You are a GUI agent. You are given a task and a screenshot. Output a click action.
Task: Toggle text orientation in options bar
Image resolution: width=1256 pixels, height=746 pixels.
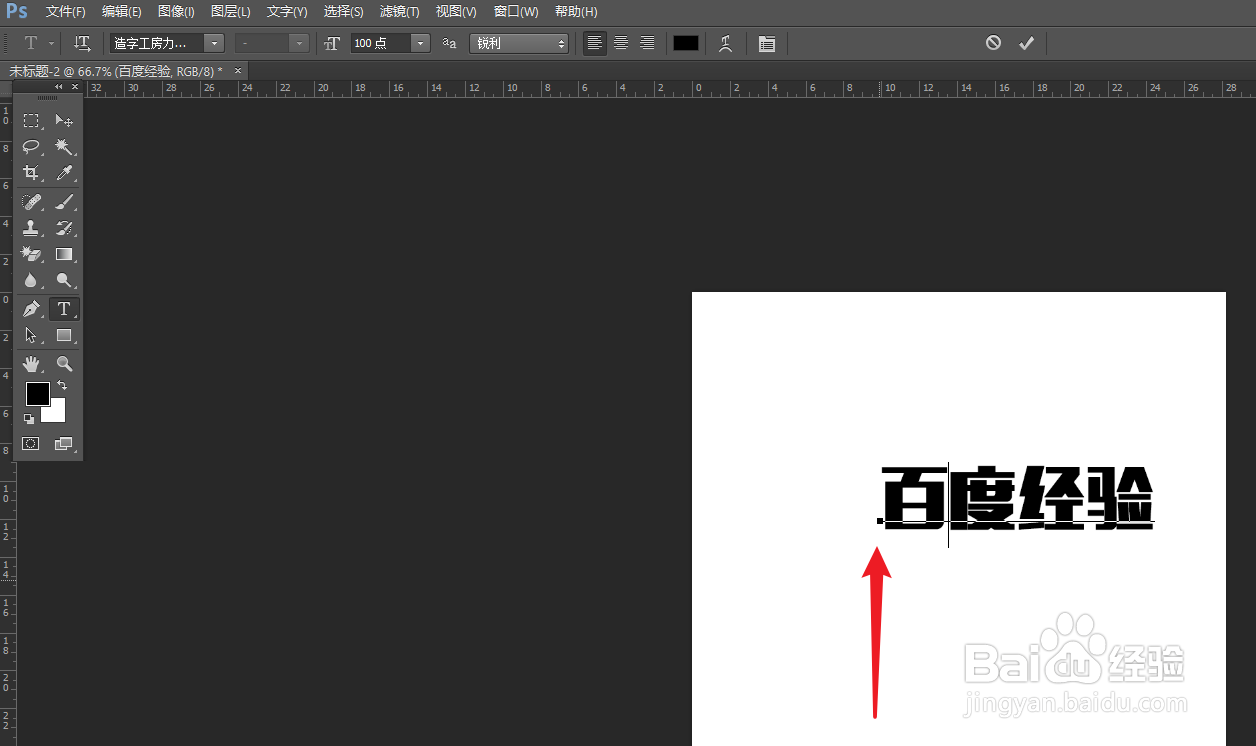point(82,43)
